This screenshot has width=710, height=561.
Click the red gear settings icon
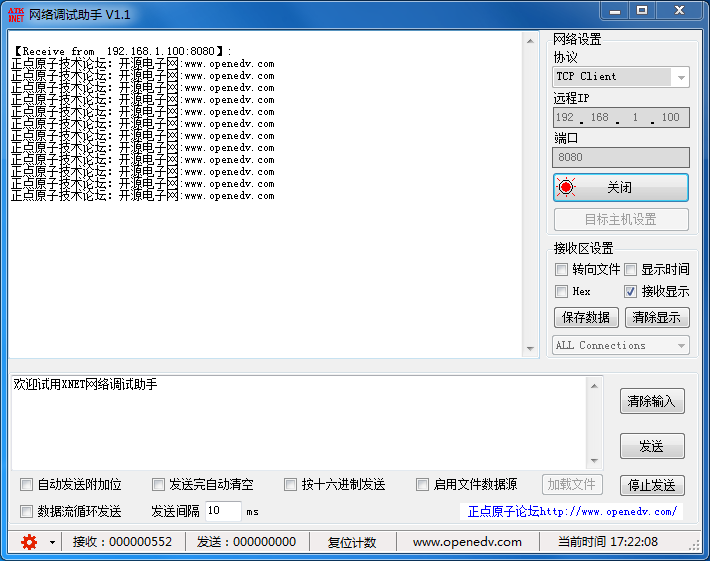click(x=29, y=542)
